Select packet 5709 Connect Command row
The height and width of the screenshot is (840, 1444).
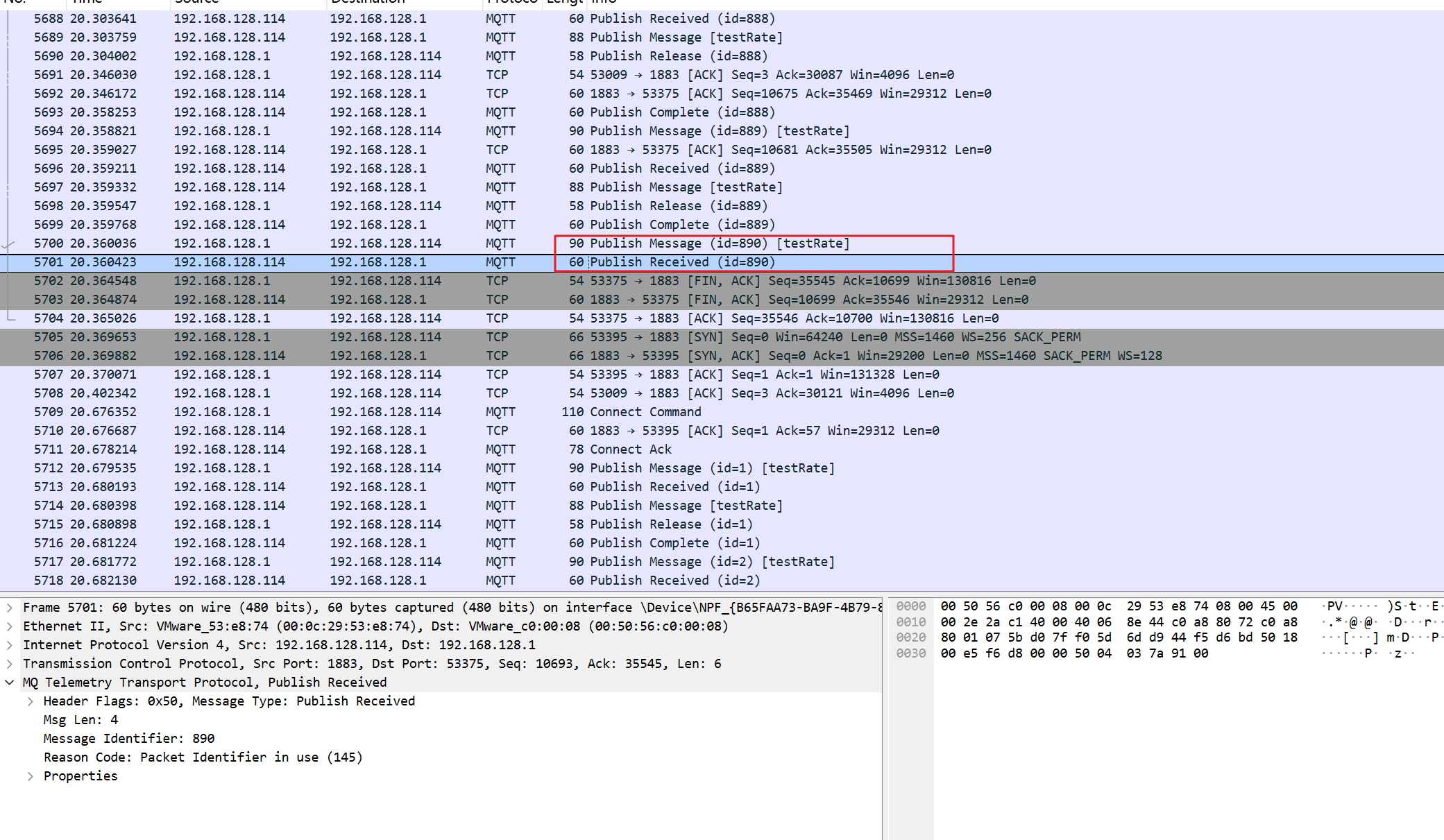click(722, 412)
